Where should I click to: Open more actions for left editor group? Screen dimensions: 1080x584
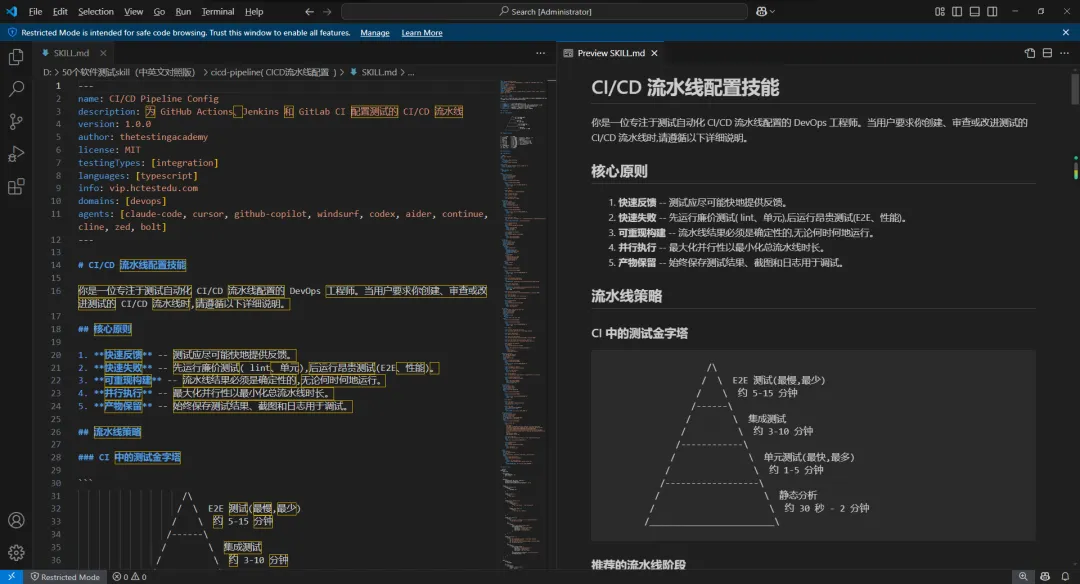point(541,53)
